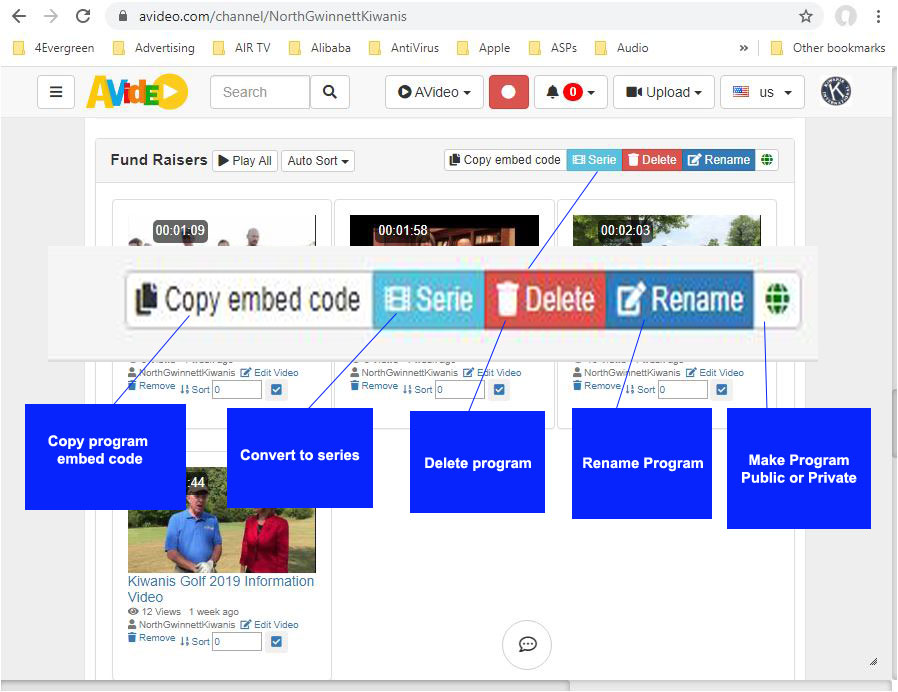The height and width of the screenshot is (692, 898).
Task: Open the chat bubble at the bottom
Action: (x=527, y=645)
